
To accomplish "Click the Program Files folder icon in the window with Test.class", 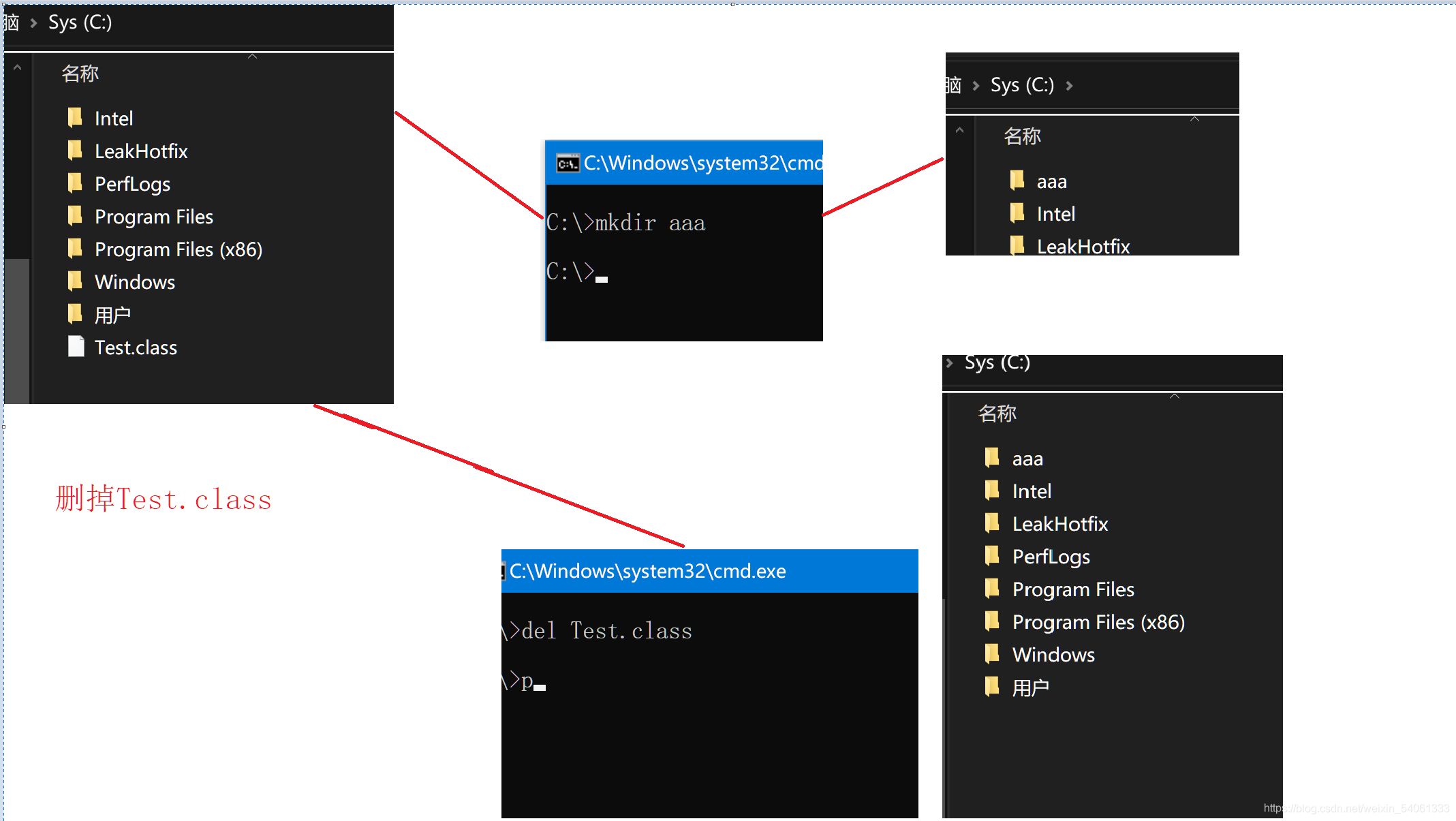I will tap(76, 216).
